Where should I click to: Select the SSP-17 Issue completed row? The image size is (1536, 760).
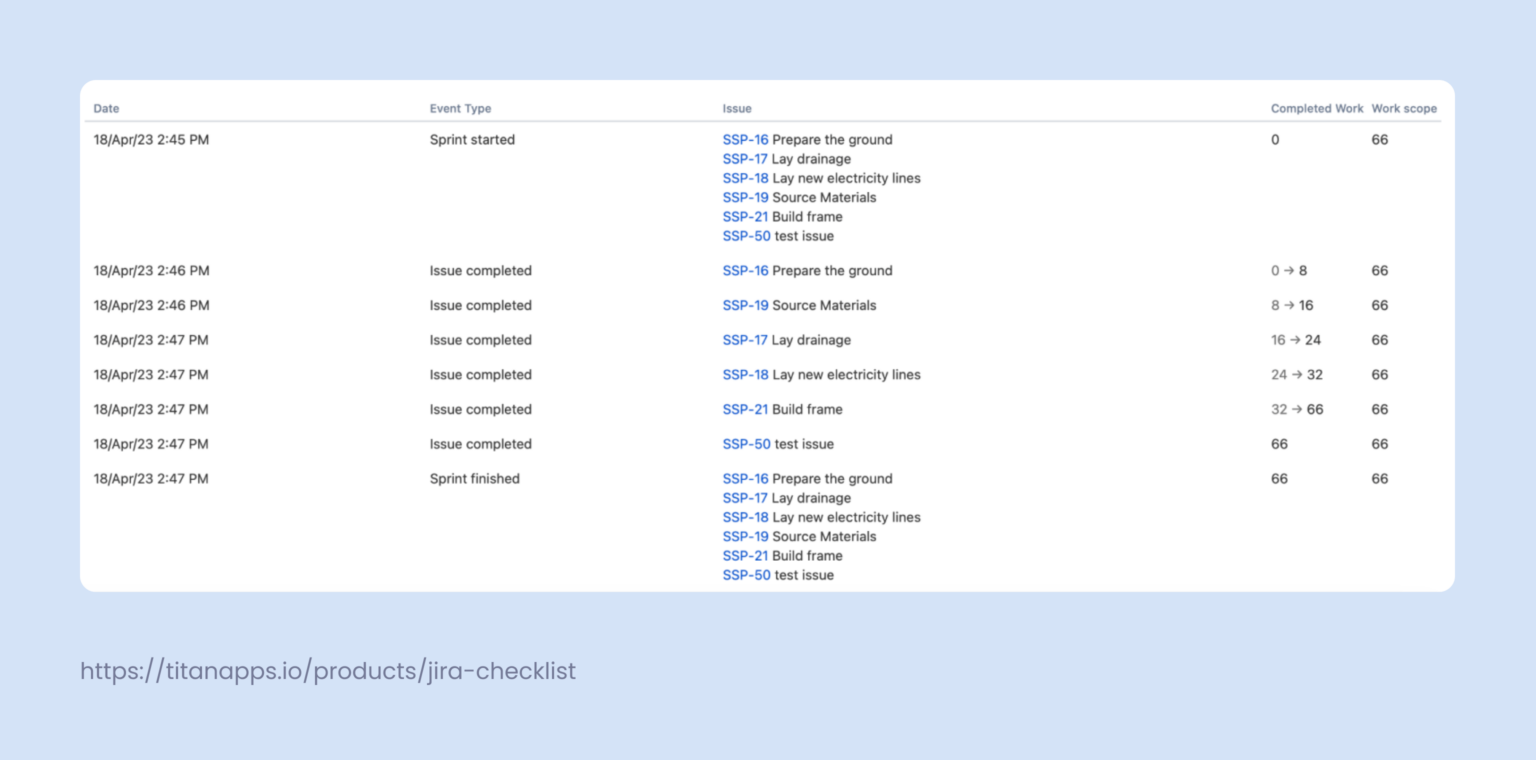point(480,340)
